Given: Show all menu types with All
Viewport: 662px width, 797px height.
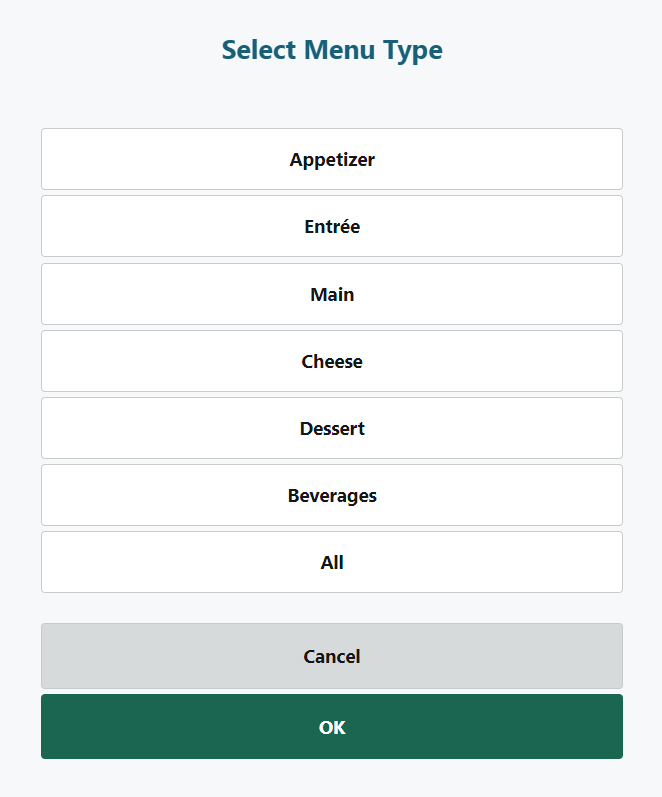Looking at the screenshot, I should pos(332,562).
